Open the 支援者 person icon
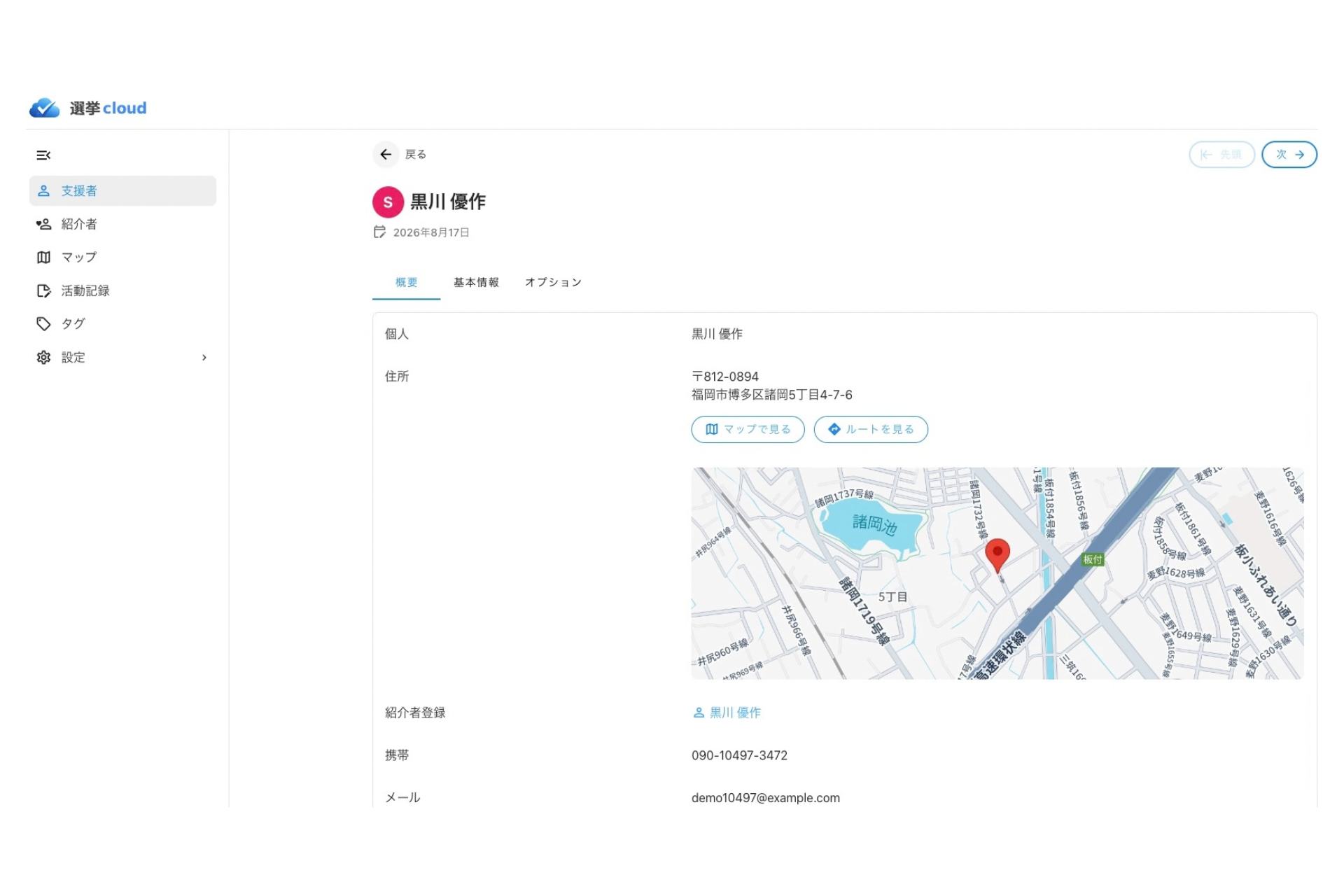The width and height of the screenshot is (1344, 896). tap(43, 191)
